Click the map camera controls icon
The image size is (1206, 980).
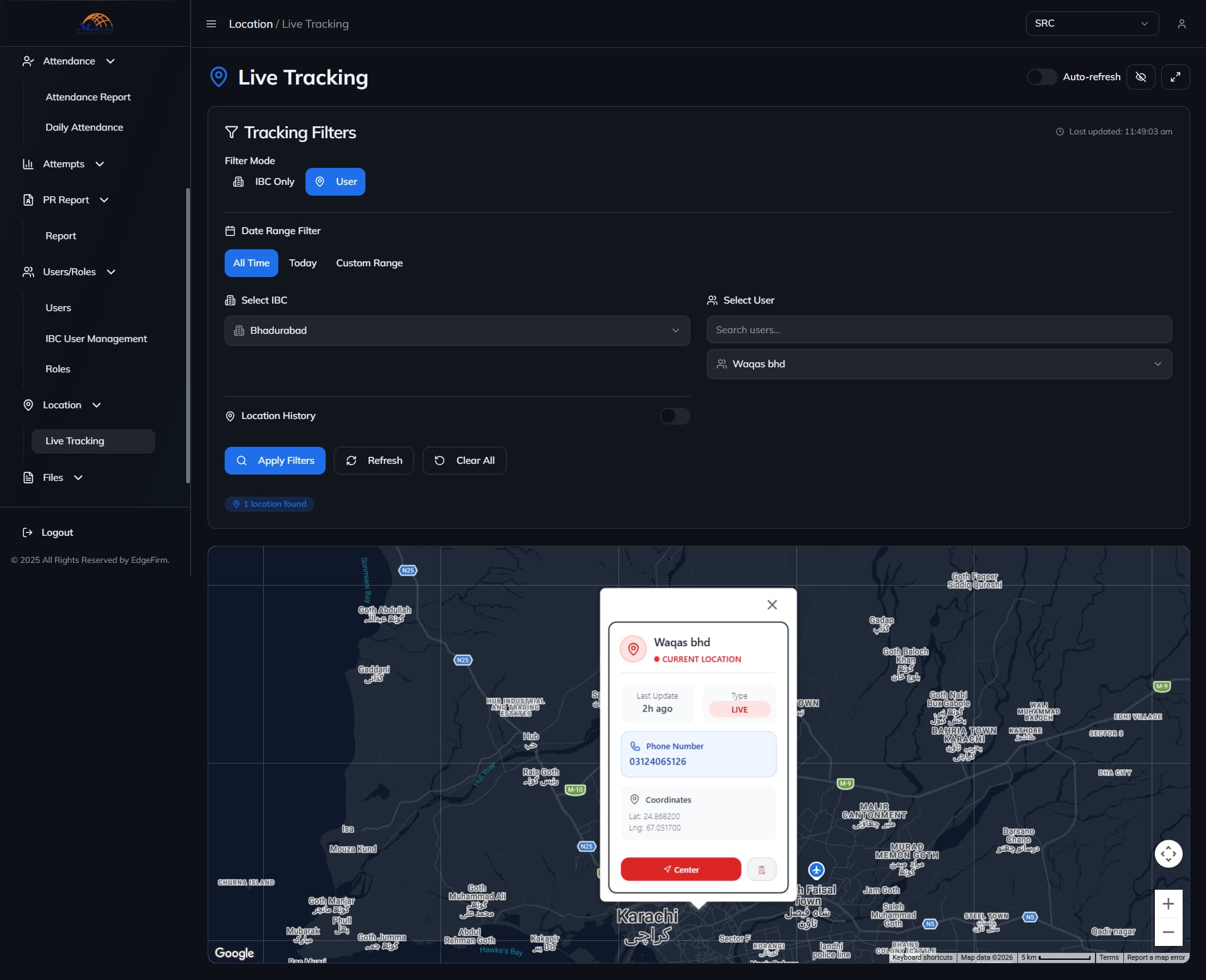(x=1168, y=854)
